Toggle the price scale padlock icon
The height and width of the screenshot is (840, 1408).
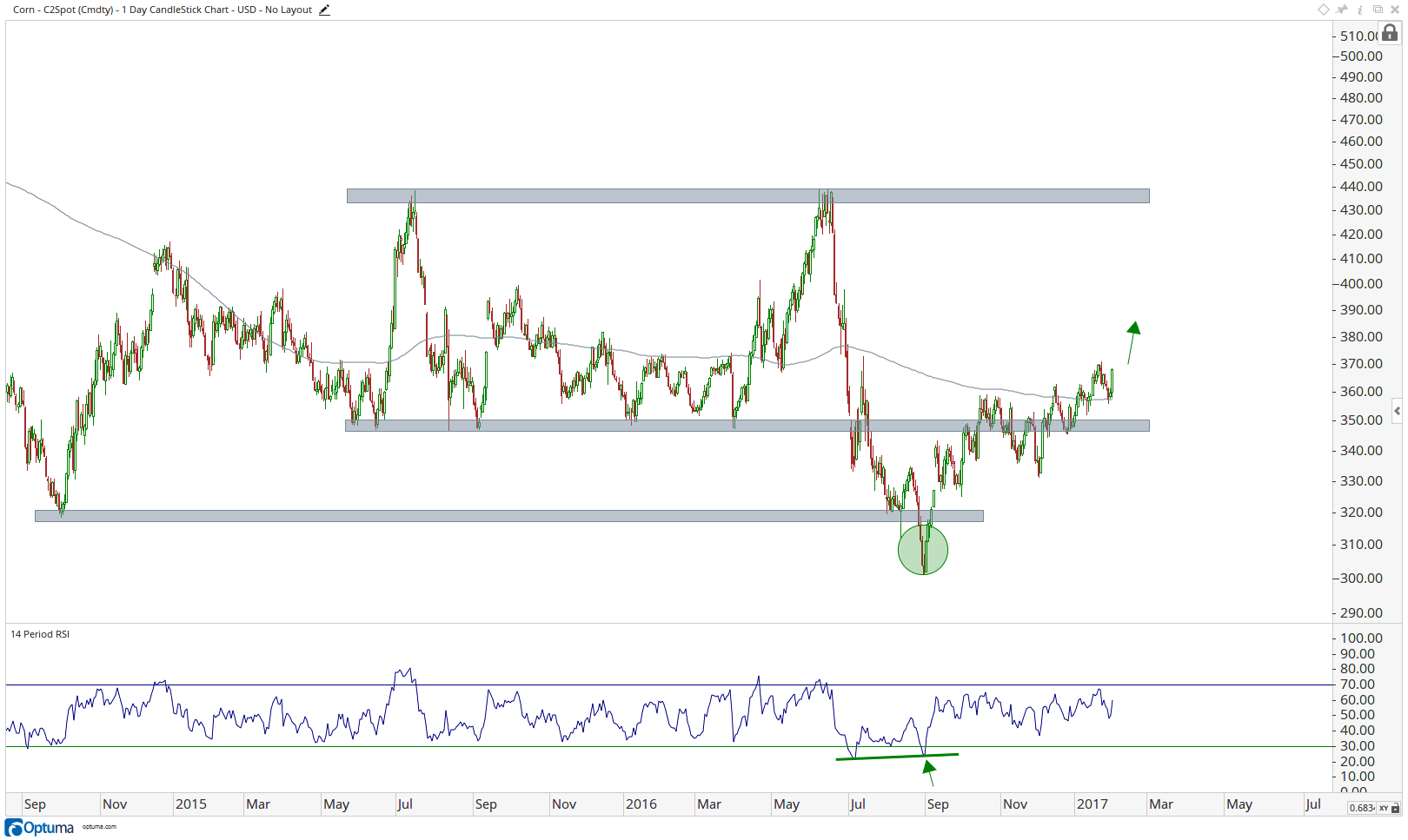coord(1391,33)
